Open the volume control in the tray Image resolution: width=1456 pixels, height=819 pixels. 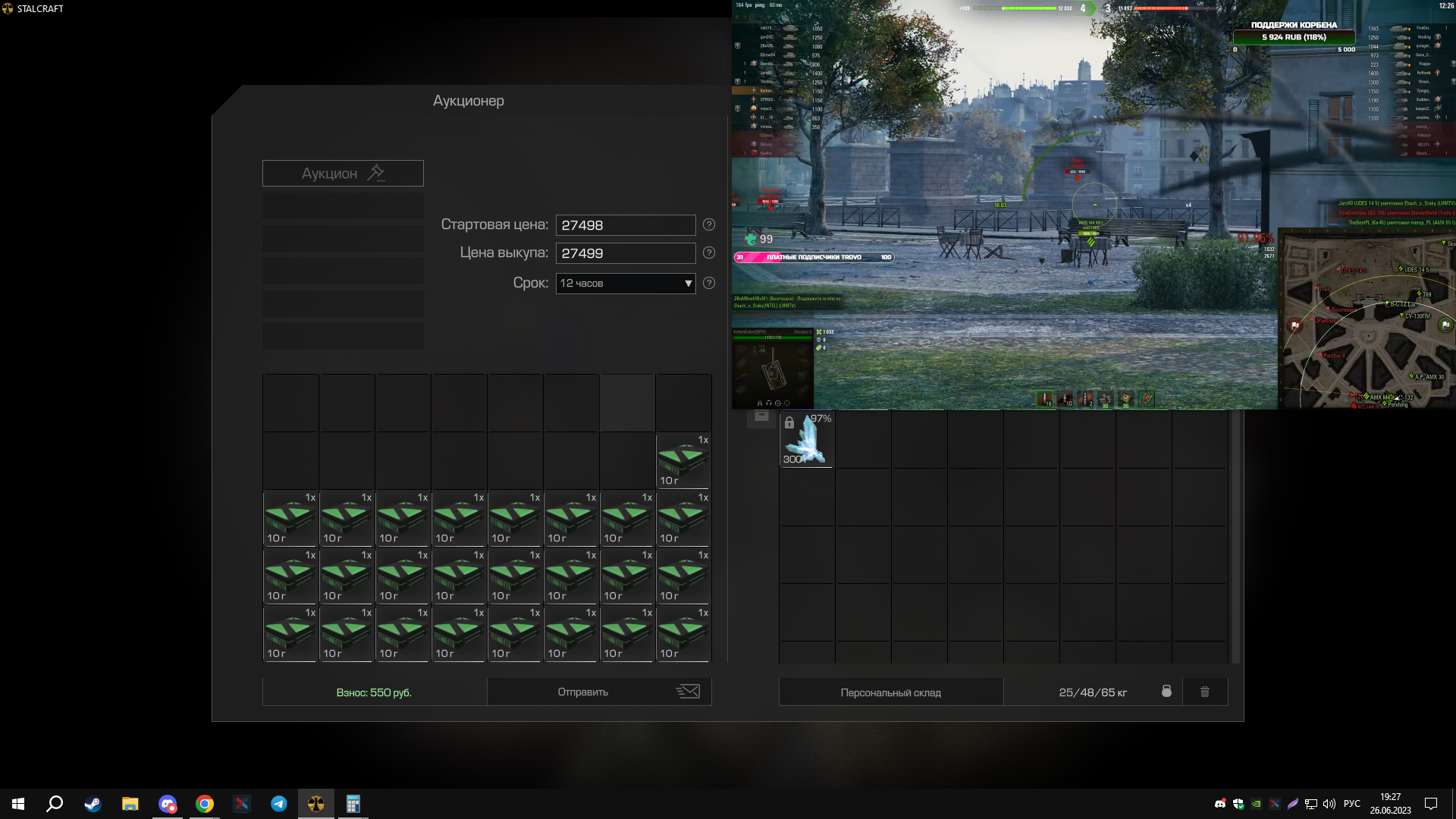(x=1329, y=804)
